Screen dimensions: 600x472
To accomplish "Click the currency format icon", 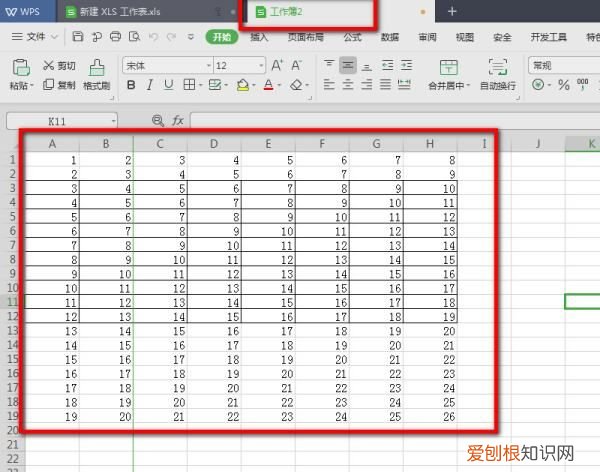I will 538,85.
